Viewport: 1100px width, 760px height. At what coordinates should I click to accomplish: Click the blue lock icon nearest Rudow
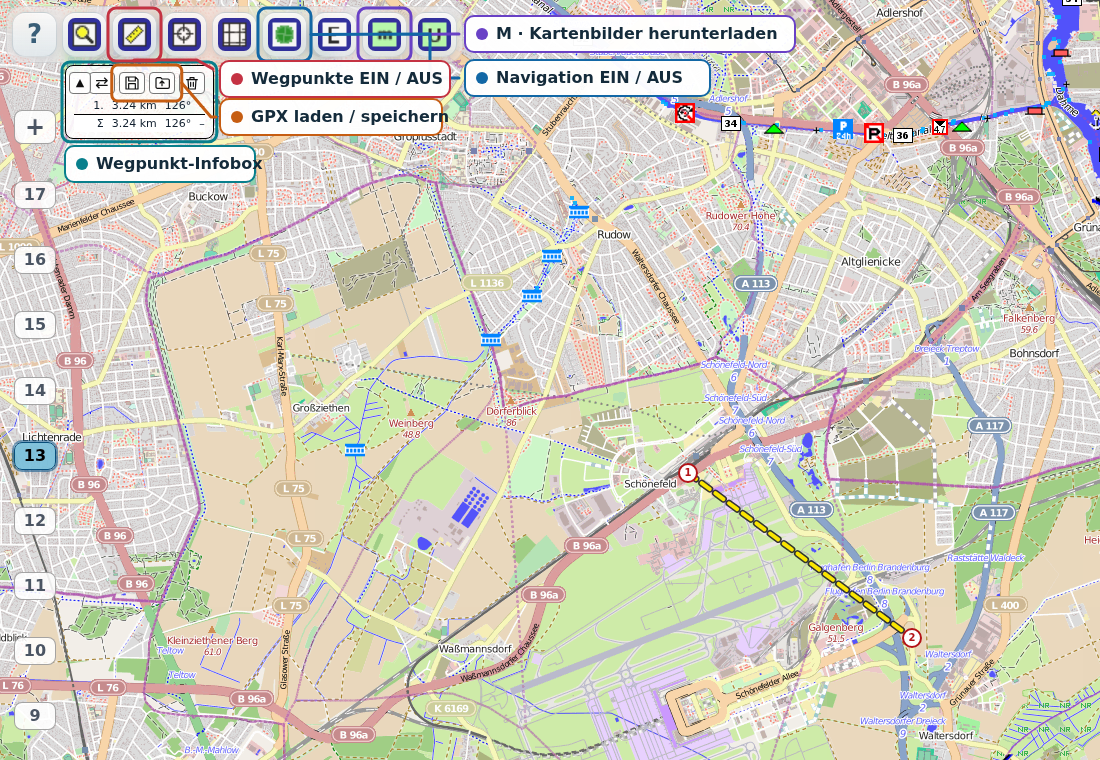pos(579,211)
